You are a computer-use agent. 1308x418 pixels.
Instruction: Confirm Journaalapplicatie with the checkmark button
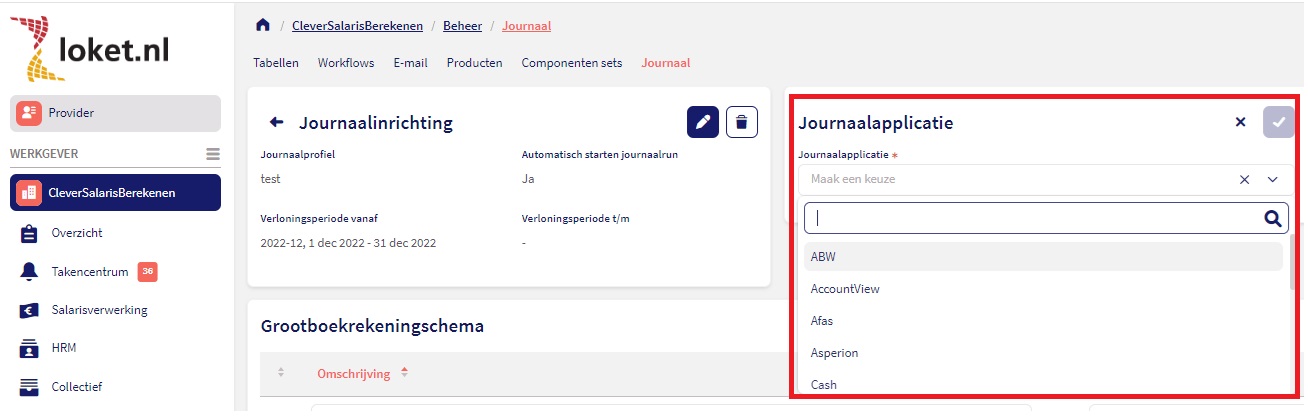[1279, 122]
